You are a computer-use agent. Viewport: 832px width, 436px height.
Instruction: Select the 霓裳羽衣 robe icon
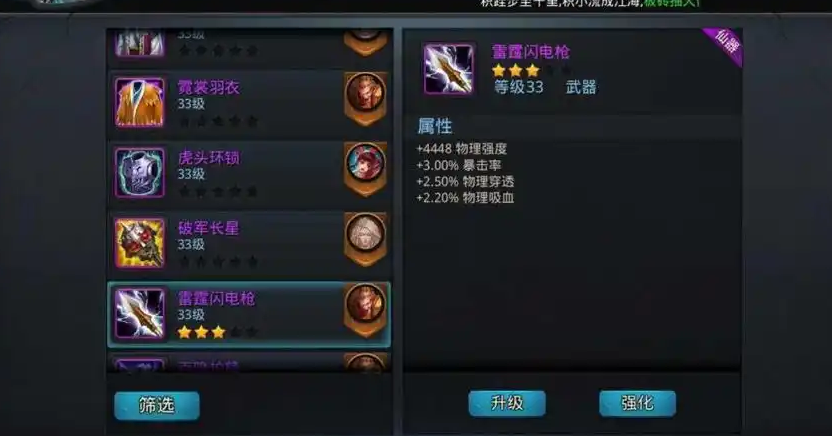coord(140,102)
